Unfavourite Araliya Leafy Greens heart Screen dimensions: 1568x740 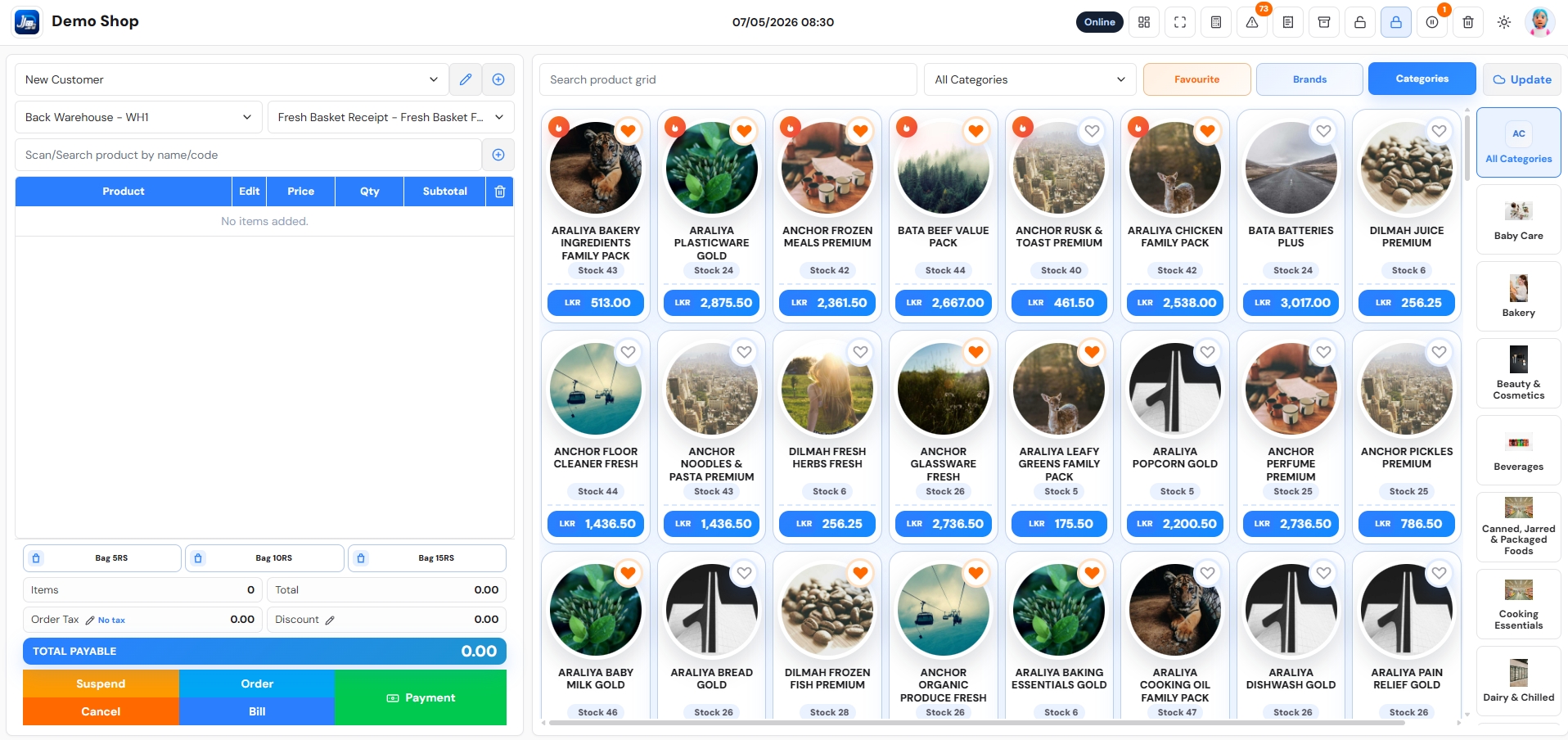[1092, 352]
